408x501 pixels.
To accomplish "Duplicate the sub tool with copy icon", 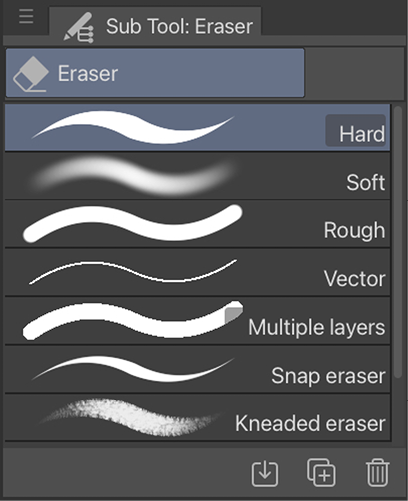I will (321, 473).
